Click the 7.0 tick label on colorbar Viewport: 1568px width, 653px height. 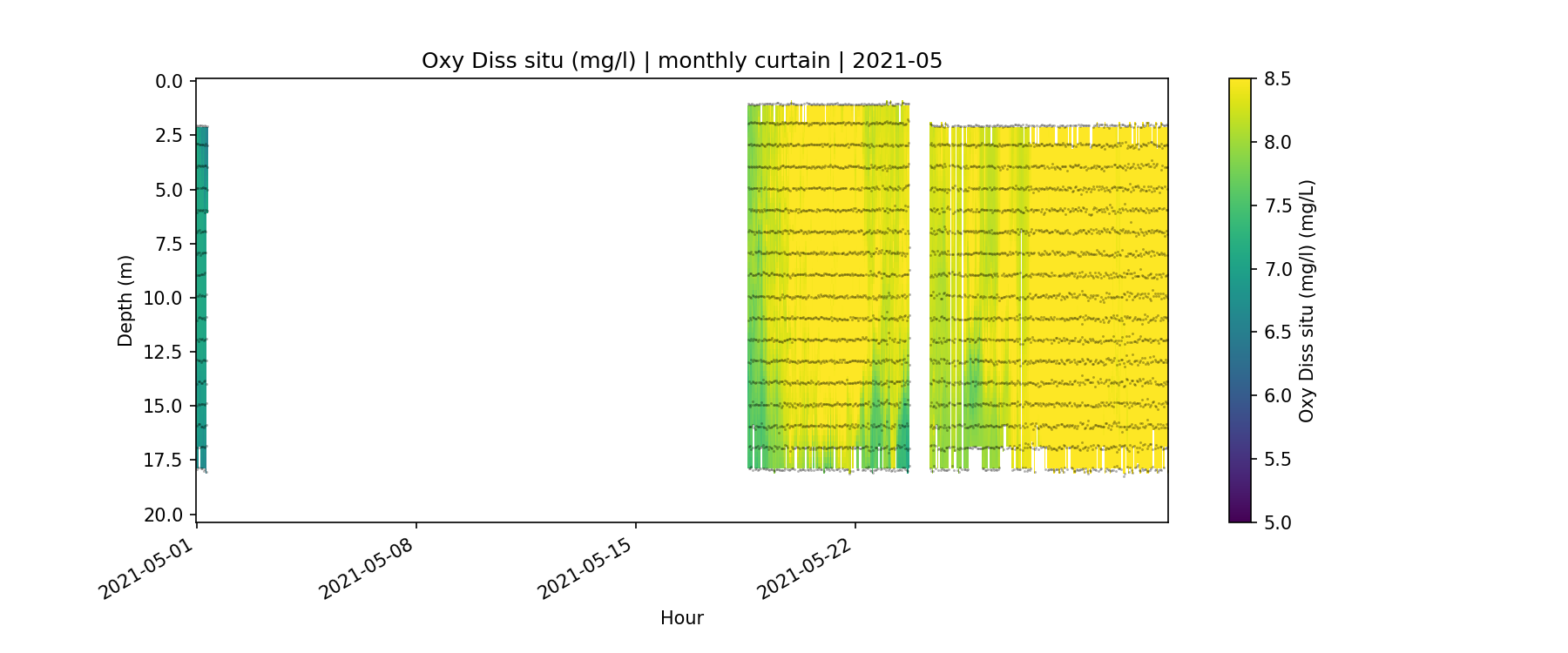pos(1277,269)
